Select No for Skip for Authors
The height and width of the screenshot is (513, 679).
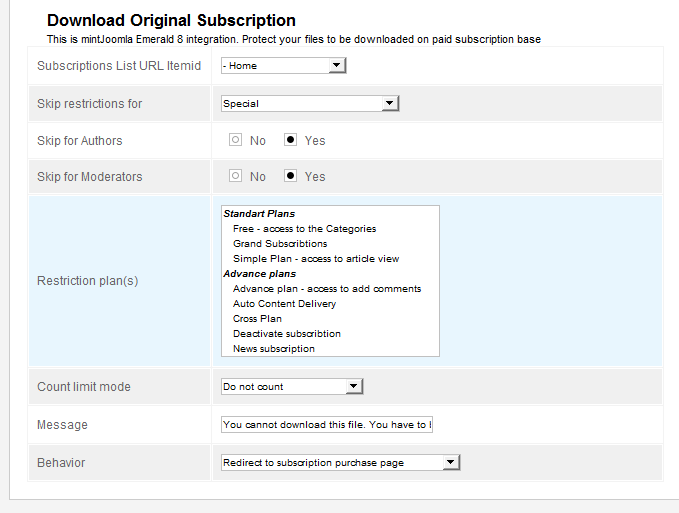[x=236, y=141]
